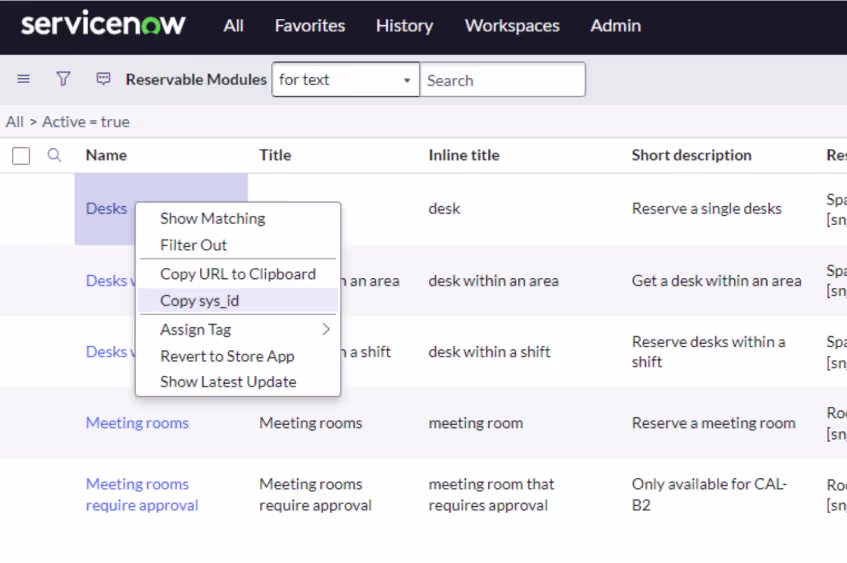Open the Favorites menu
The image size is (847, 563).
tap(310, 25)
